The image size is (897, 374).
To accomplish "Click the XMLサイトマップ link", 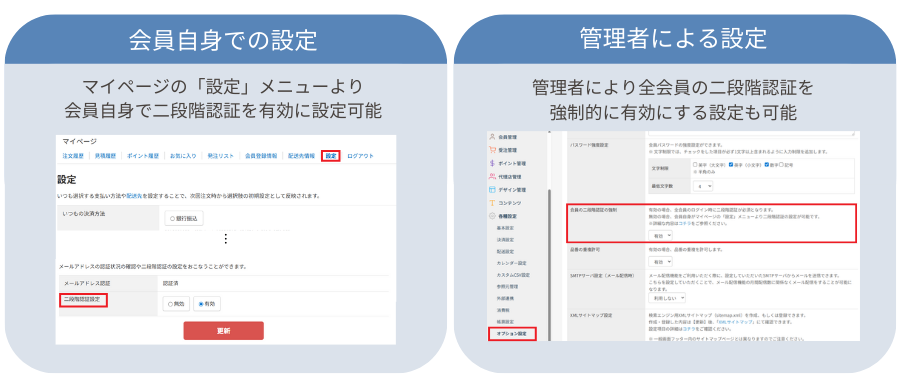I will click(x=735, y=322).
